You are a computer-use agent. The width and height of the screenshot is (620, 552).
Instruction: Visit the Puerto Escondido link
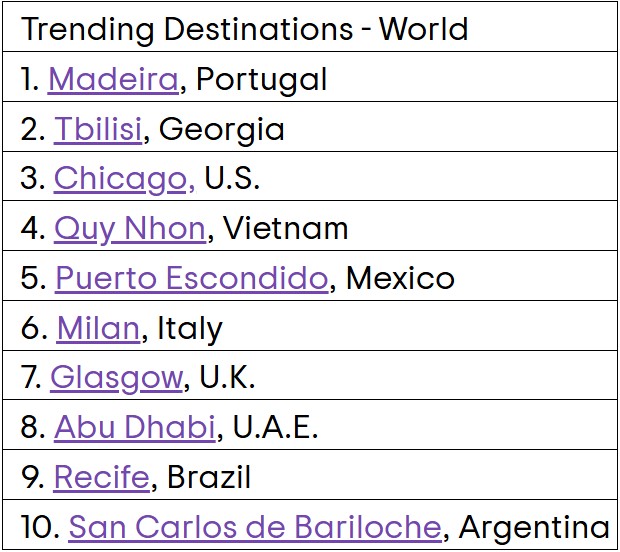tap(191, 277)
